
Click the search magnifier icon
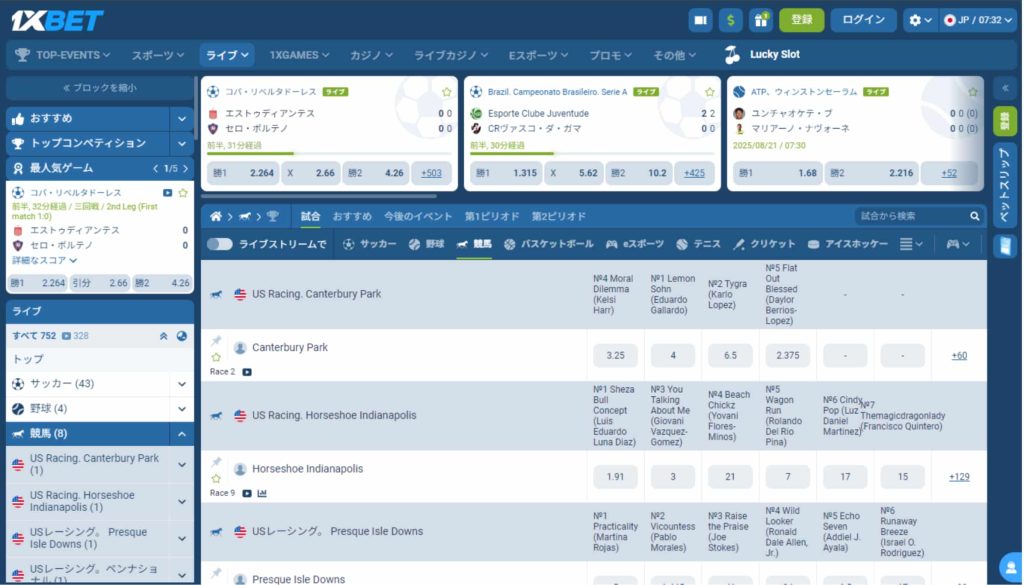click(974, 216)
